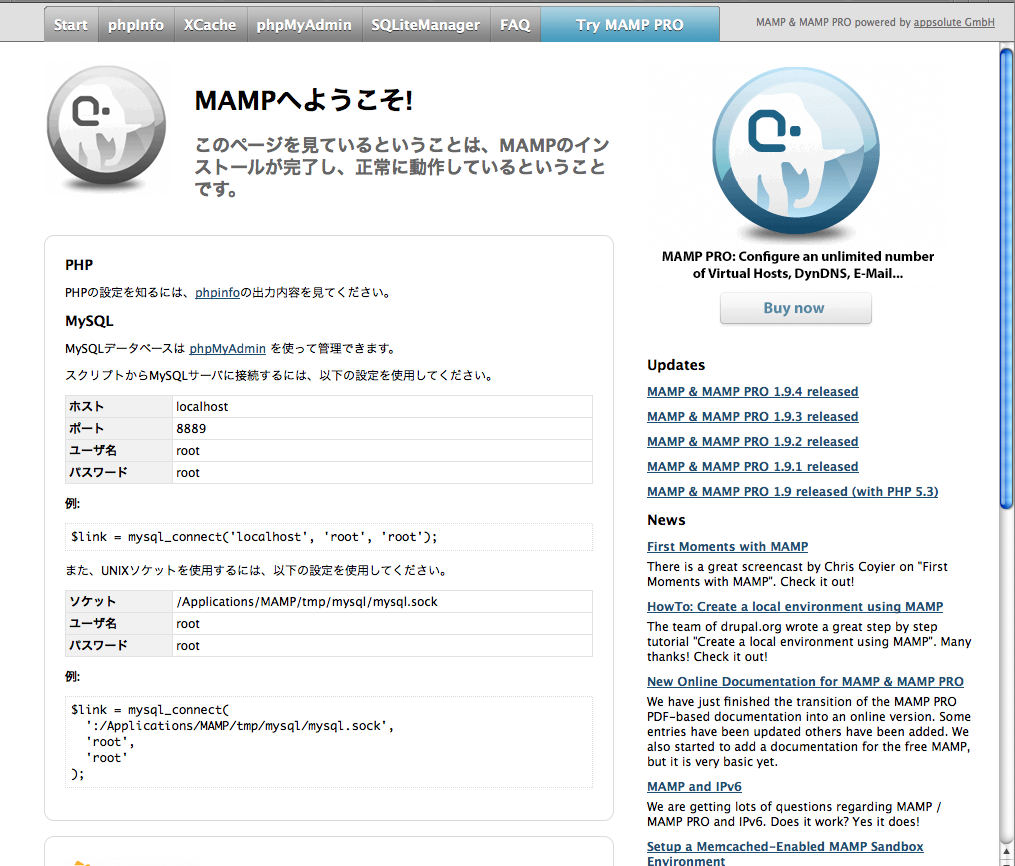Read the First Moments with MAMP article

728,547
